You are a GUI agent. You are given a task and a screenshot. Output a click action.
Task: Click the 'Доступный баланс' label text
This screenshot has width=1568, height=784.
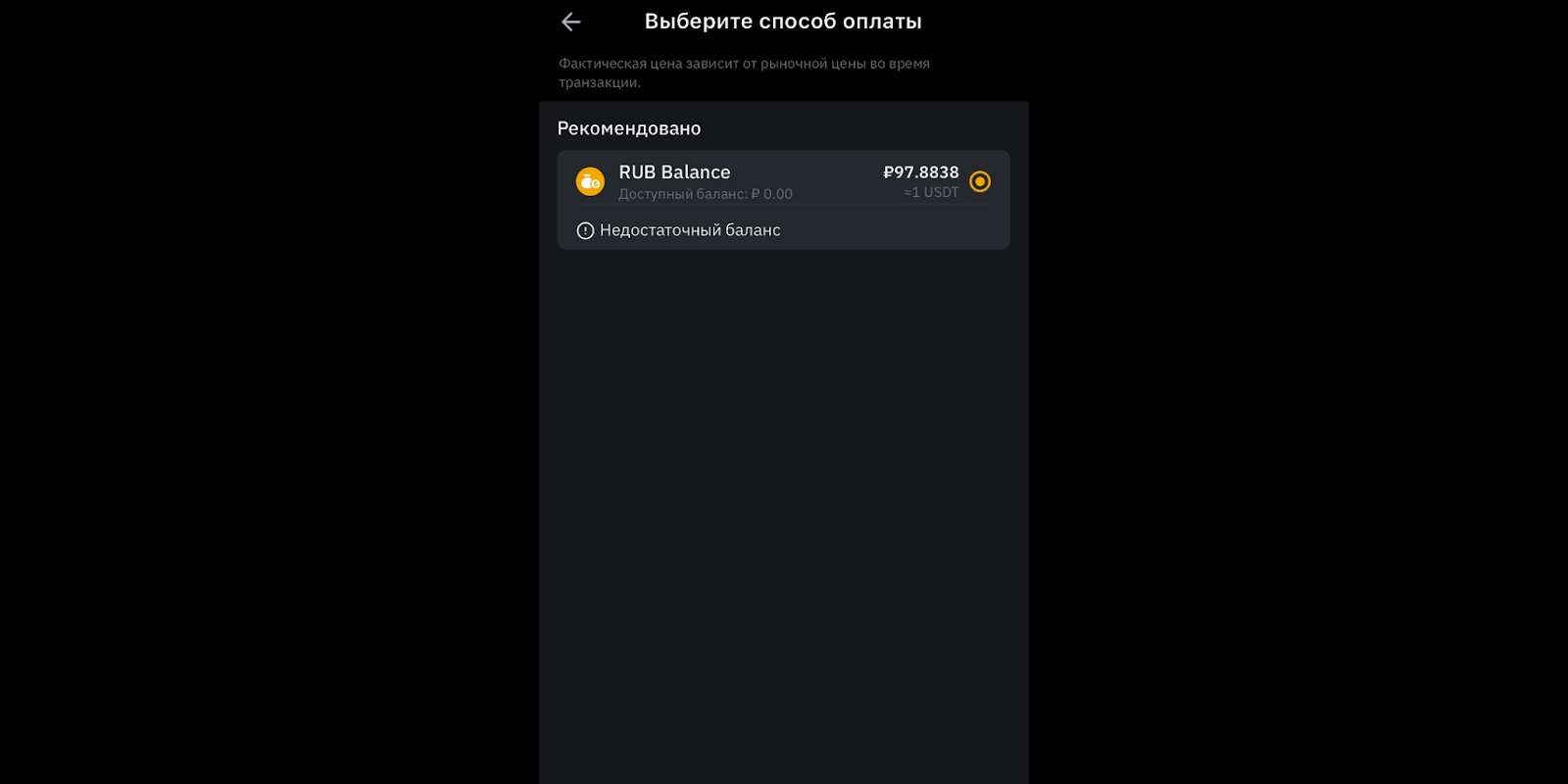point(682,194)
